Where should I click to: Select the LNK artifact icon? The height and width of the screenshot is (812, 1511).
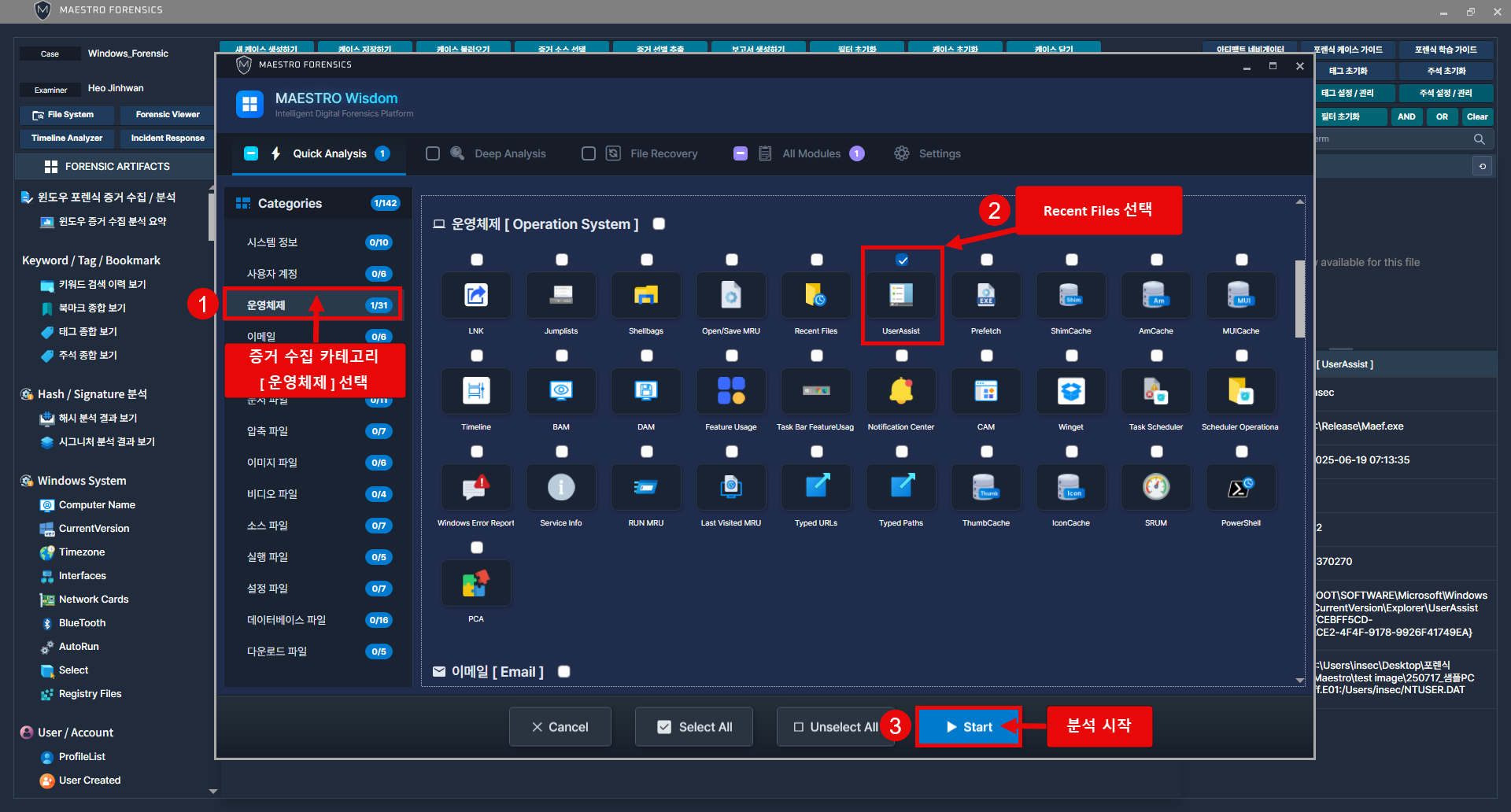pos(476,295)
